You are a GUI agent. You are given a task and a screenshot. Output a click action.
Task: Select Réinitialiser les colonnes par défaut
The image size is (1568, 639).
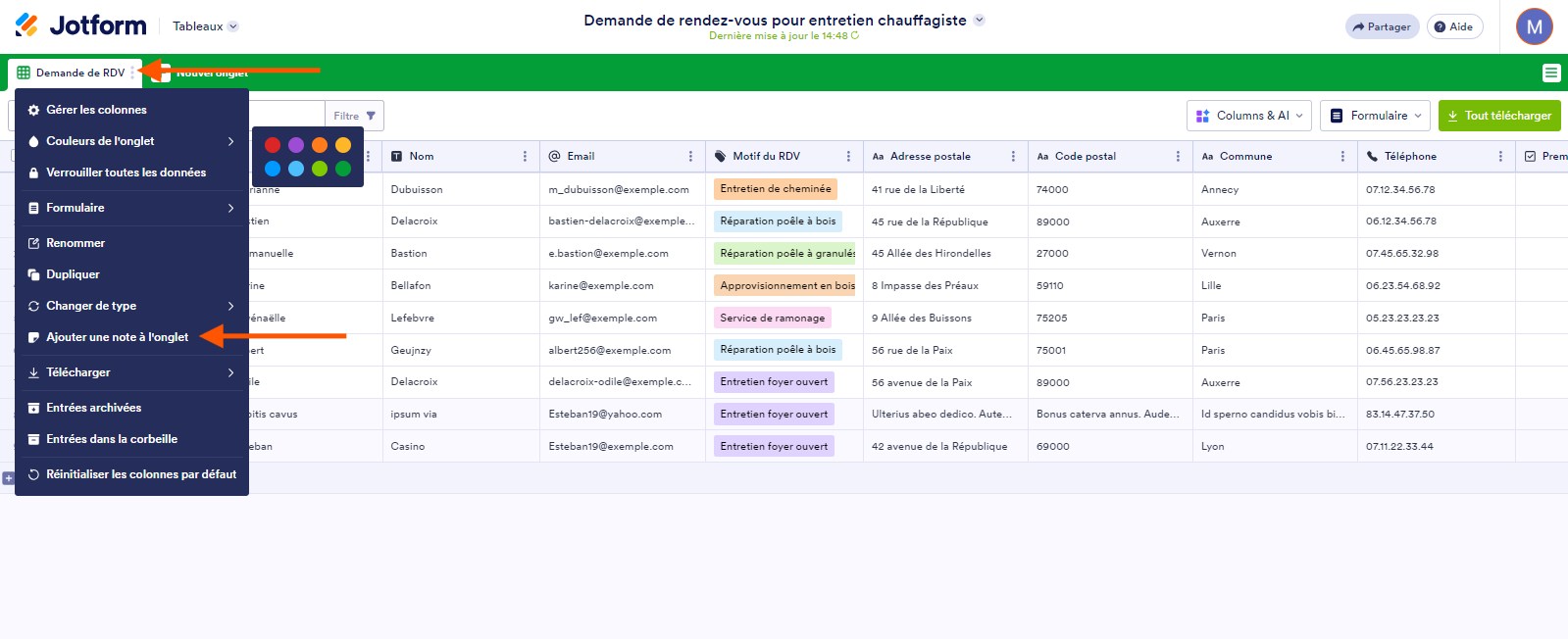click(131, 474)
